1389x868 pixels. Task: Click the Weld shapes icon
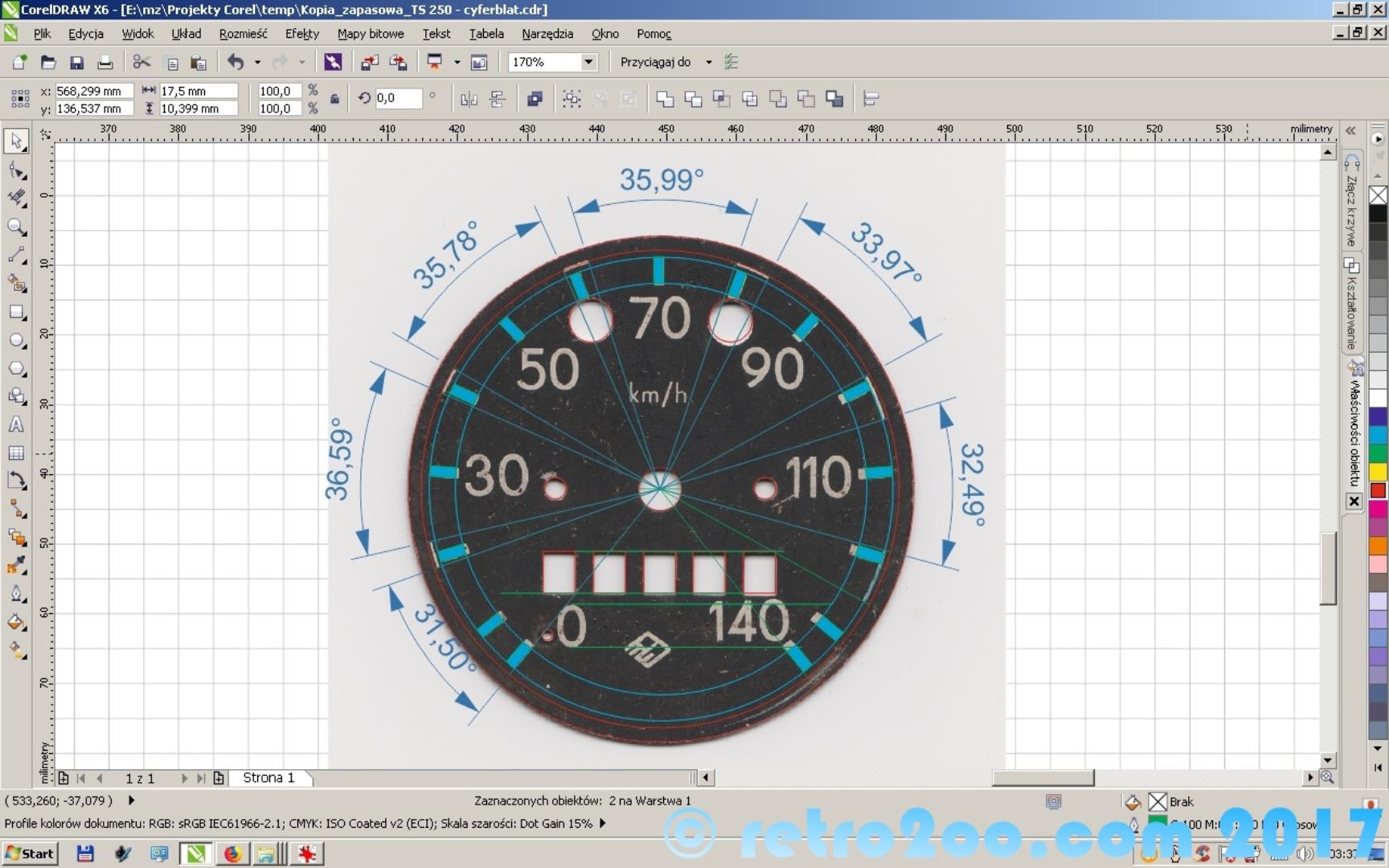click(665, 99)
